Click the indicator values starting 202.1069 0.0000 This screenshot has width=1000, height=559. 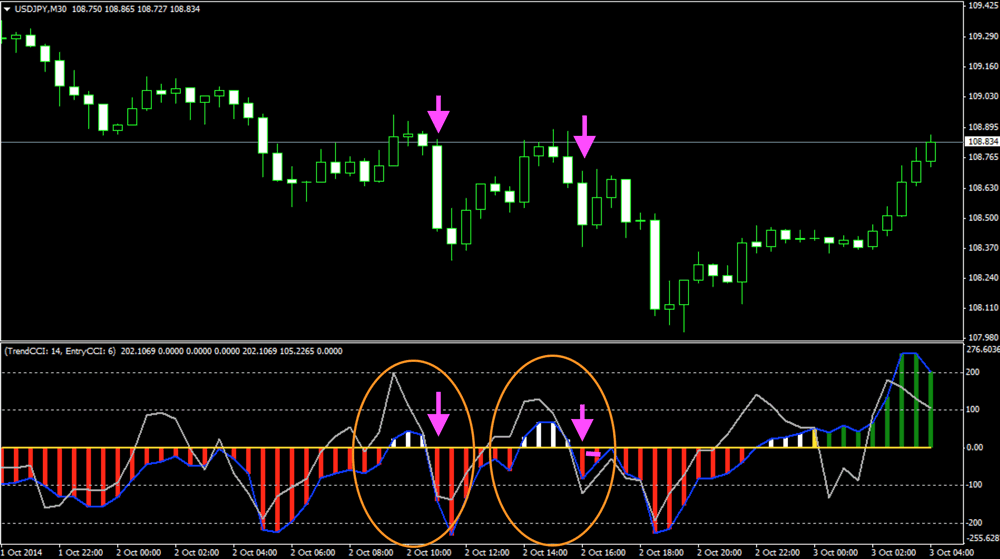232,351
